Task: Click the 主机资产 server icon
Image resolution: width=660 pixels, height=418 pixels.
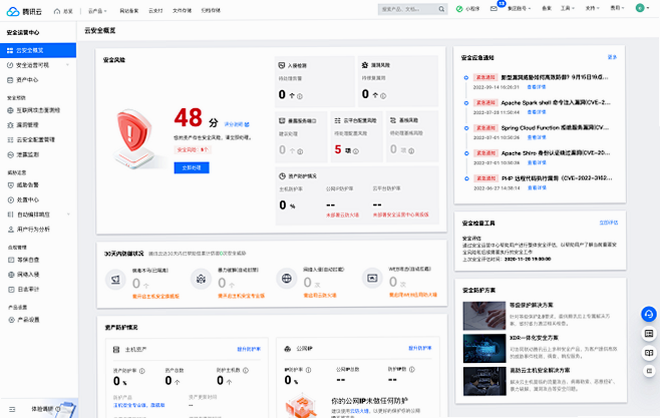Action: point(116,349)
